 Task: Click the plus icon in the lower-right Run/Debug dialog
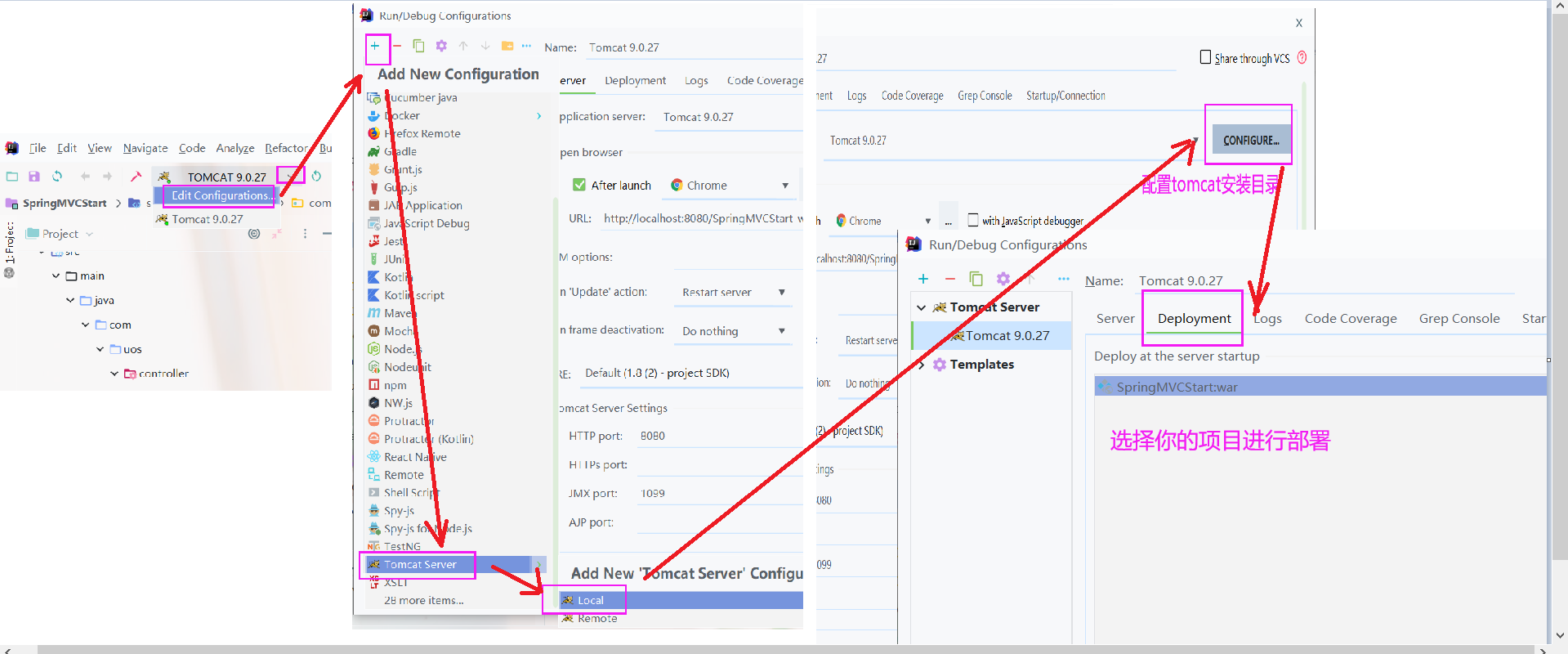pos(923,279)
